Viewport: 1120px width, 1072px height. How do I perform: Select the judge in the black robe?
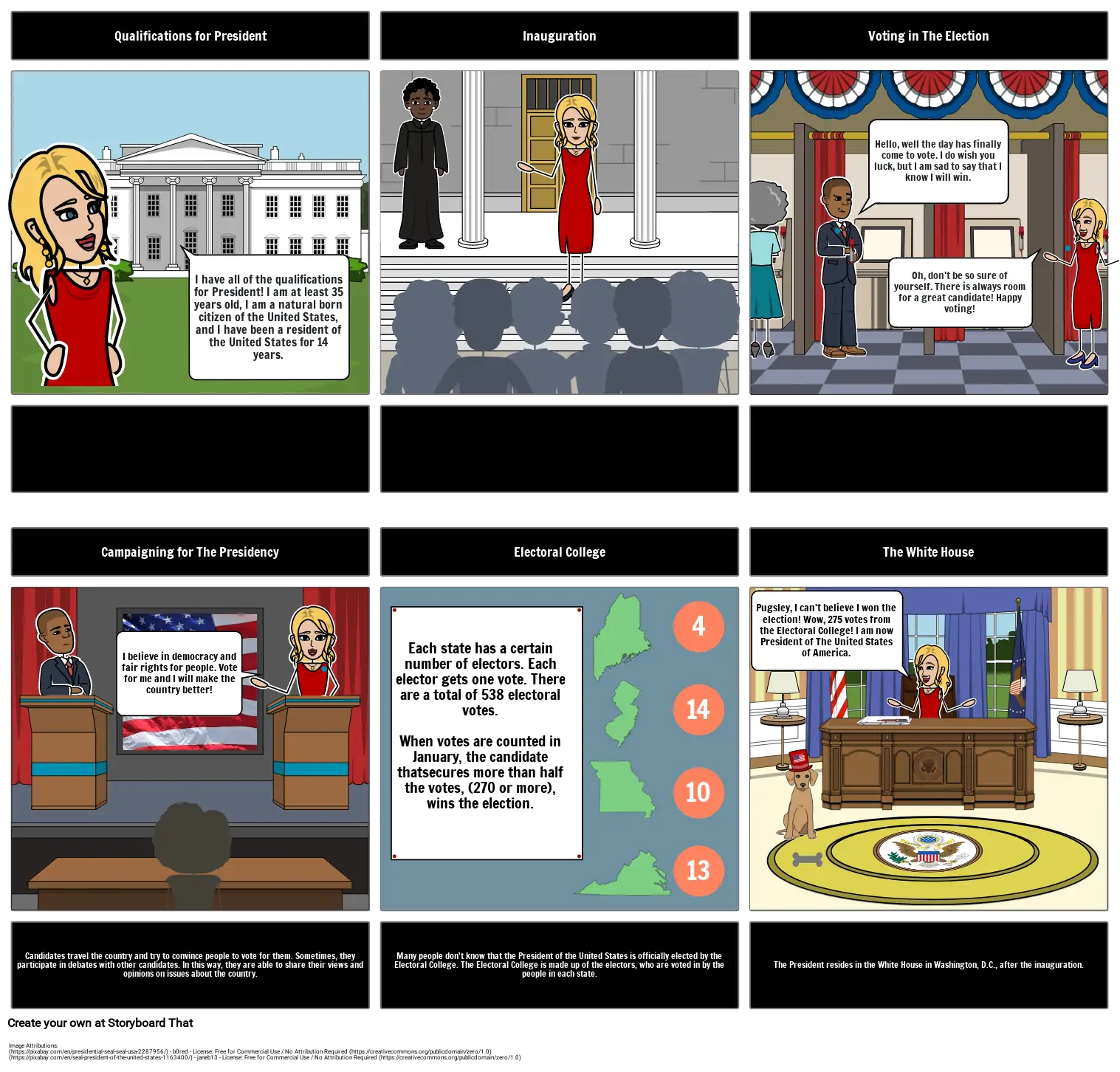[x=421, y=164]
